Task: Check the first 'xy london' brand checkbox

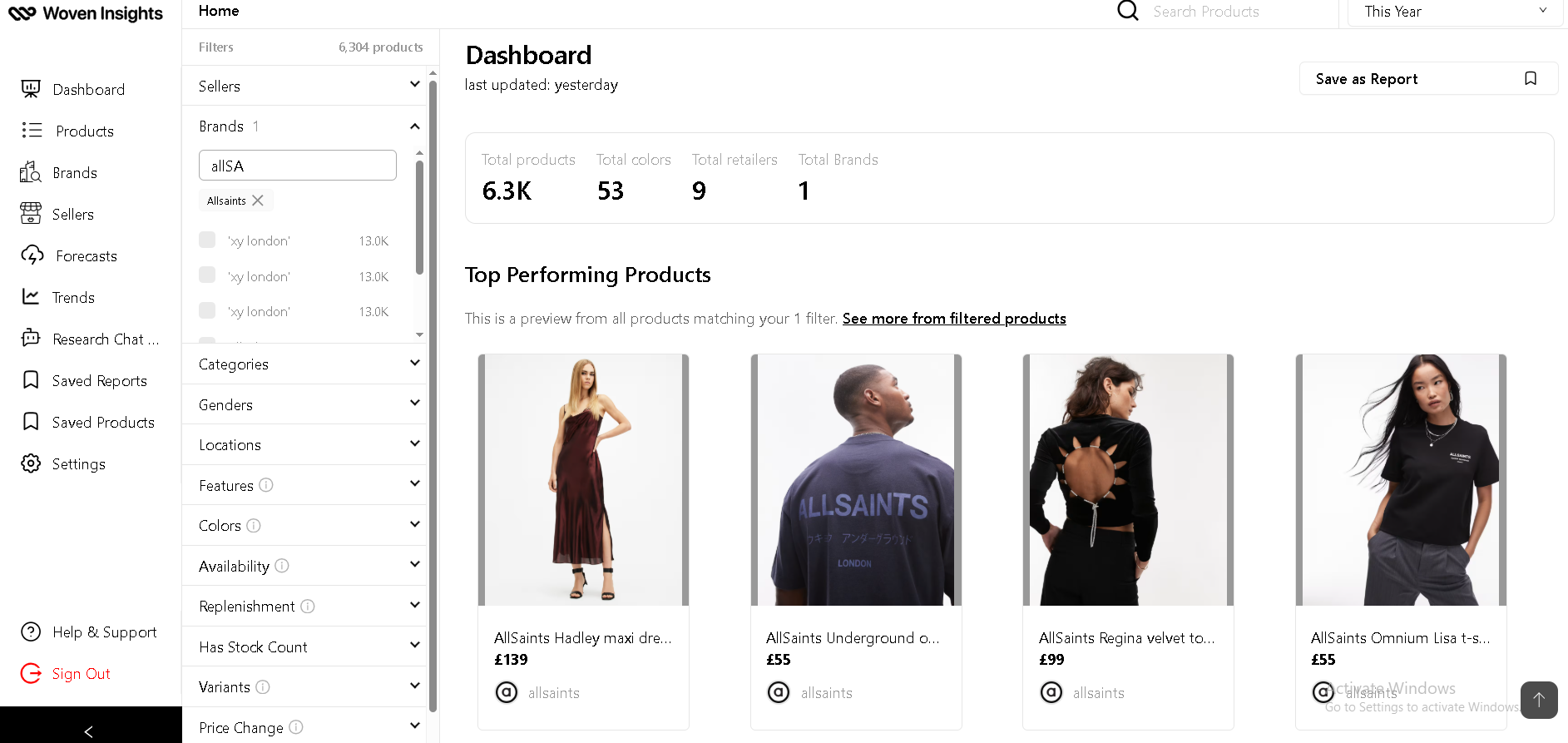Action: coord(207,240)
